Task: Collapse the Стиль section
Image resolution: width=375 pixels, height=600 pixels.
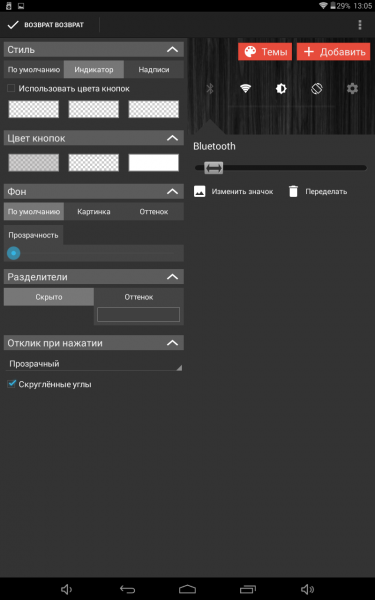Action: [x=173, y=49]
